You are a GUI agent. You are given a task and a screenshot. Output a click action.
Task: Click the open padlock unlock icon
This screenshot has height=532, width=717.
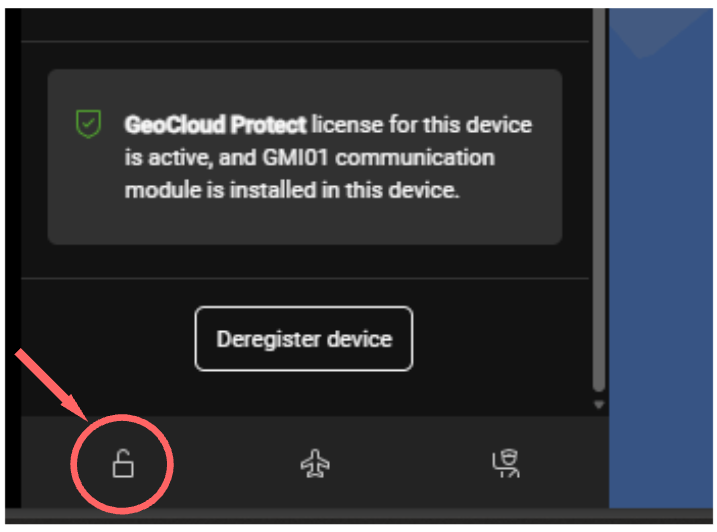(123, 463)
